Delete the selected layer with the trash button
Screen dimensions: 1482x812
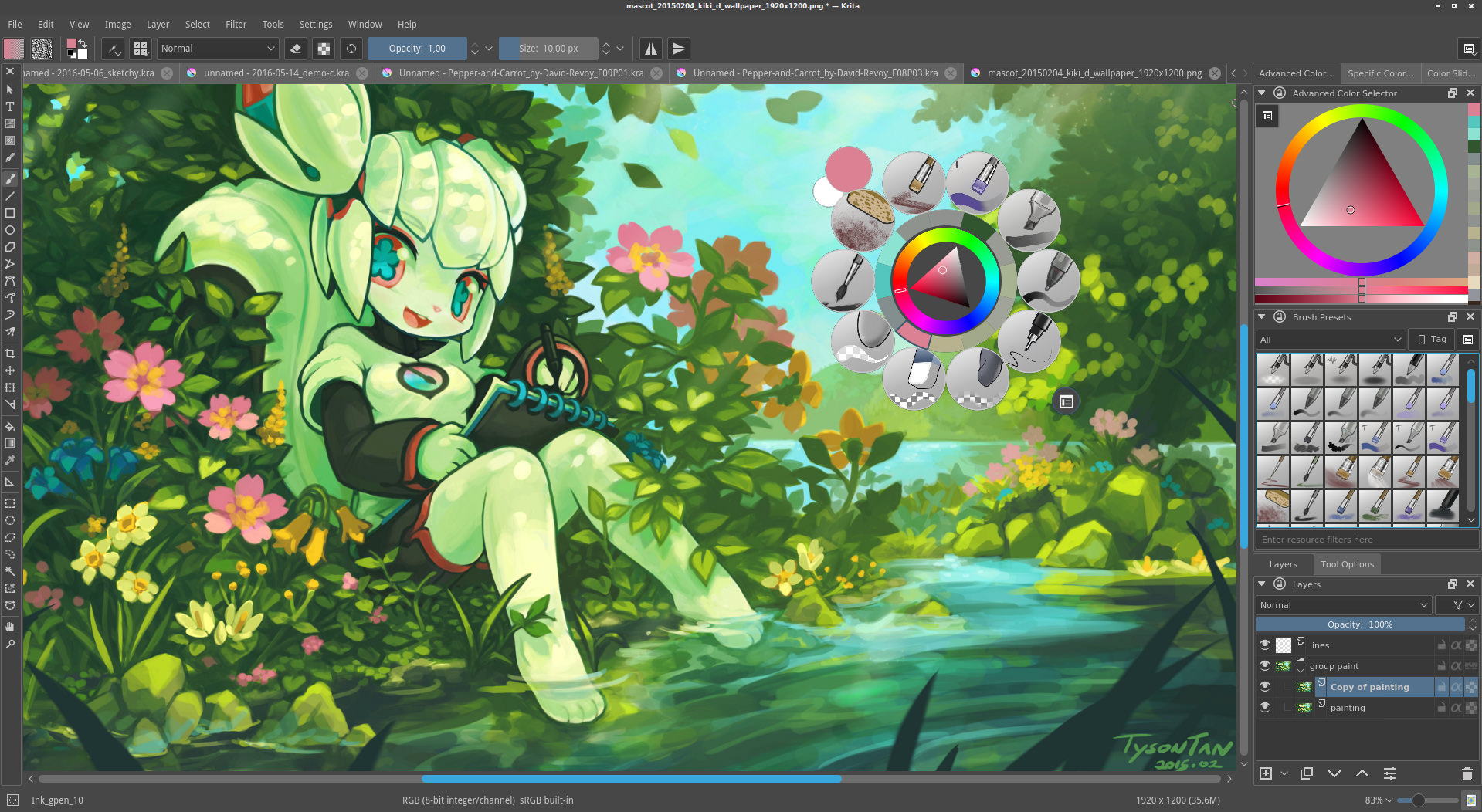[1467, 773]
